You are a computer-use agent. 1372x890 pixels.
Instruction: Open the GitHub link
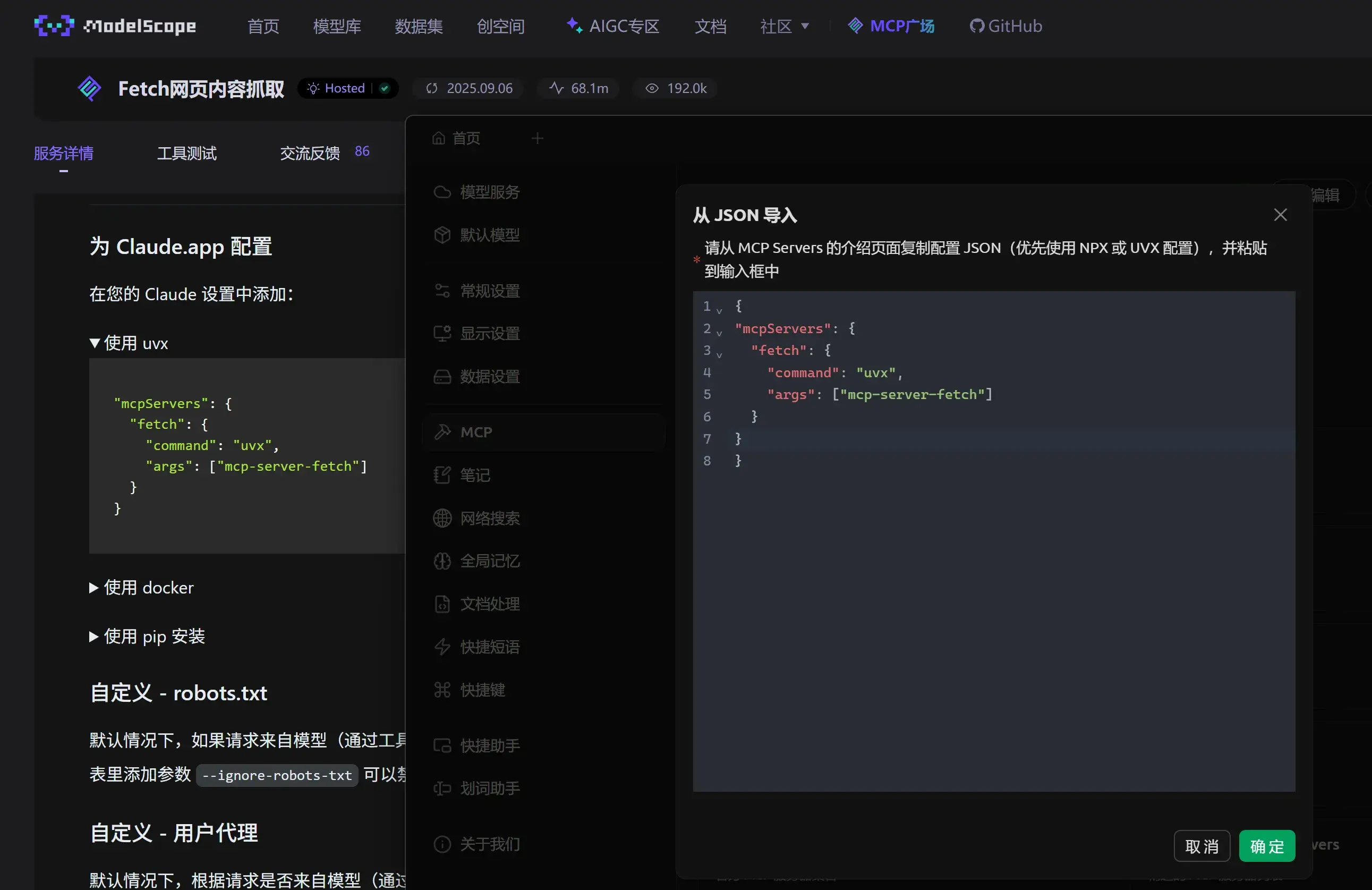coord(1006,26)
